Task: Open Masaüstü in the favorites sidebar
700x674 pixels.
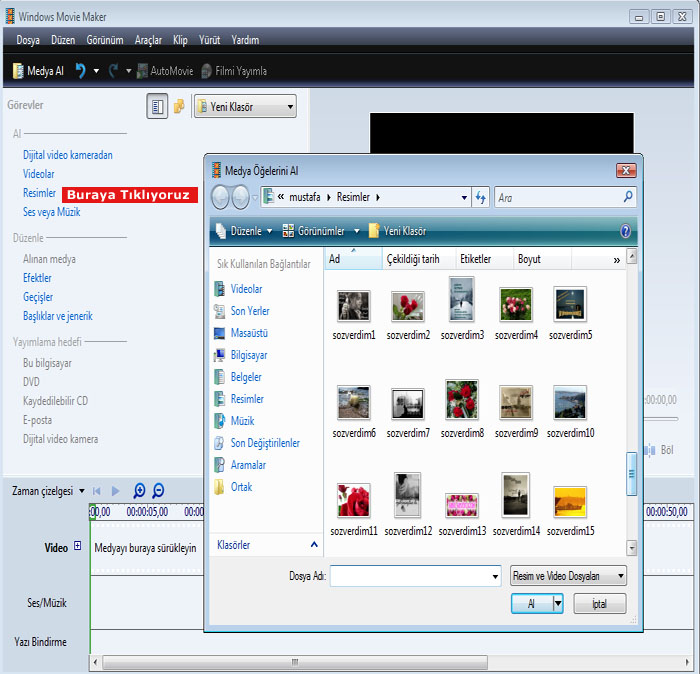Action: [249, 333]
